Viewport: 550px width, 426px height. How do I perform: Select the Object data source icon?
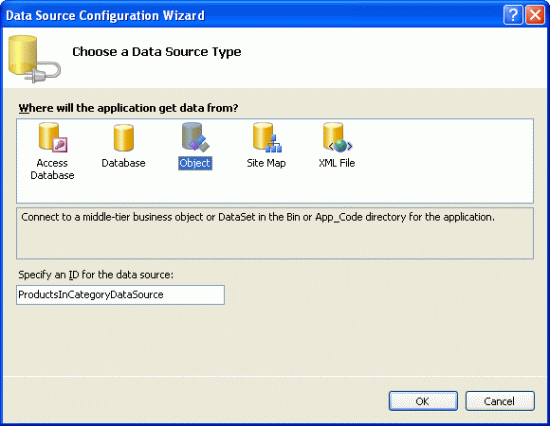pyautogui.click(x=195, y=137)
